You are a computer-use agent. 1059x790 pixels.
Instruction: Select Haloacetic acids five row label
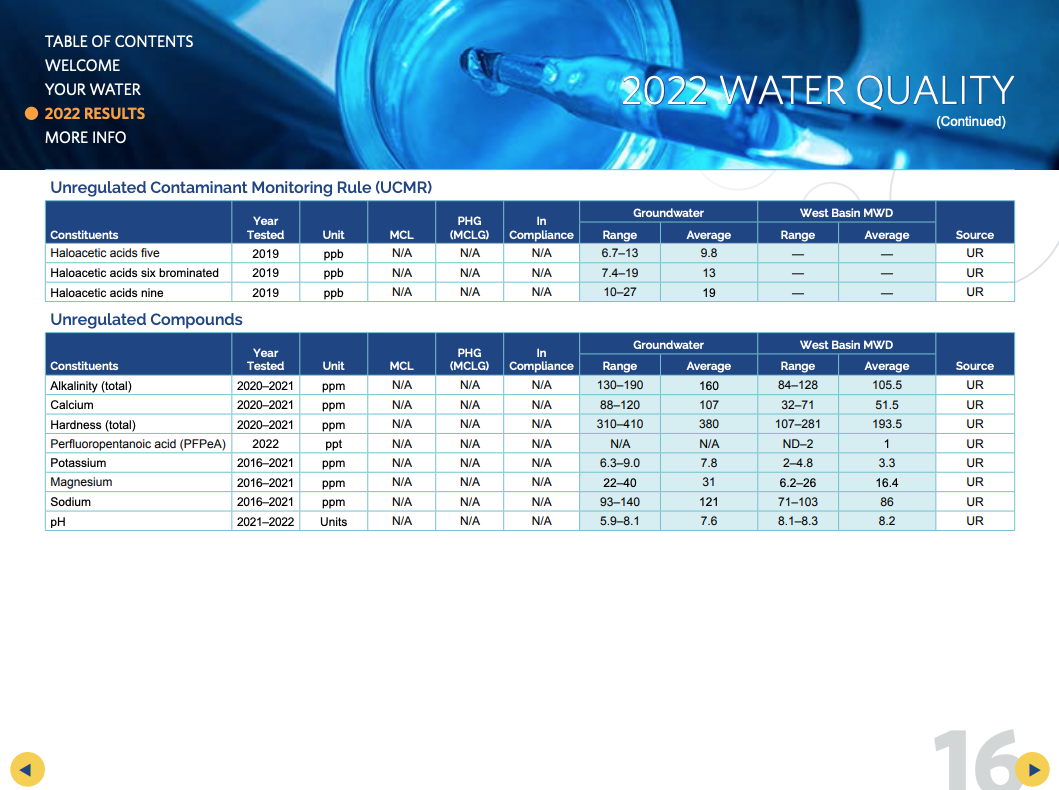(x=105, y=253)
